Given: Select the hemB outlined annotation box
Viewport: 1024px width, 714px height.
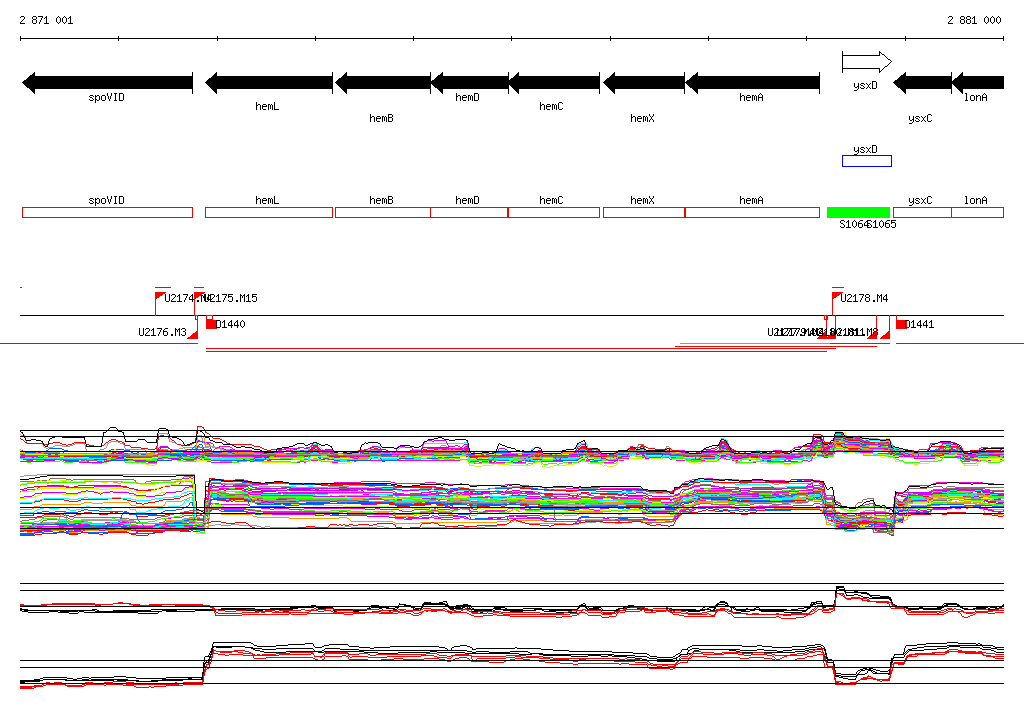Looking at the screenshot, I should click(x=382, y=212).
